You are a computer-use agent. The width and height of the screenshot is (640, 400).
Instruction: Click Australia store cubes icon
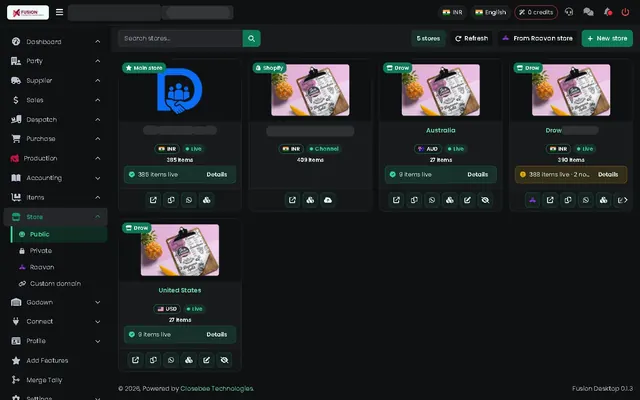[x=449, y=200]
